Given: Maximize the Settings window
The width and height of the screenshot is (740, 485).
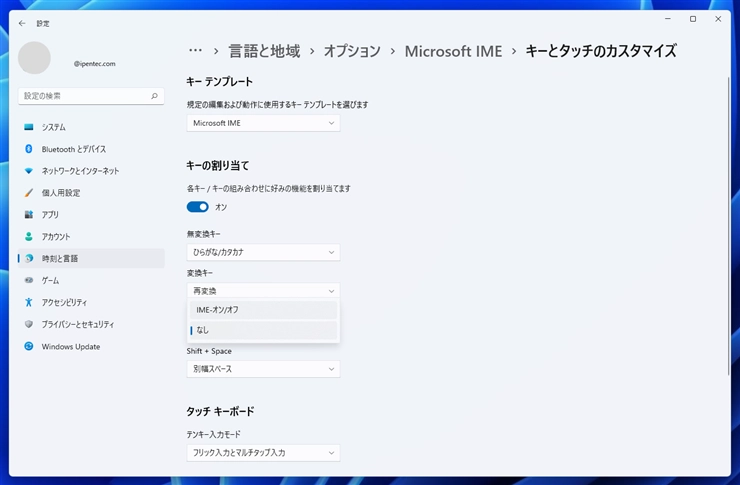Looking at the screenshot, I should [x=693, y=19].
